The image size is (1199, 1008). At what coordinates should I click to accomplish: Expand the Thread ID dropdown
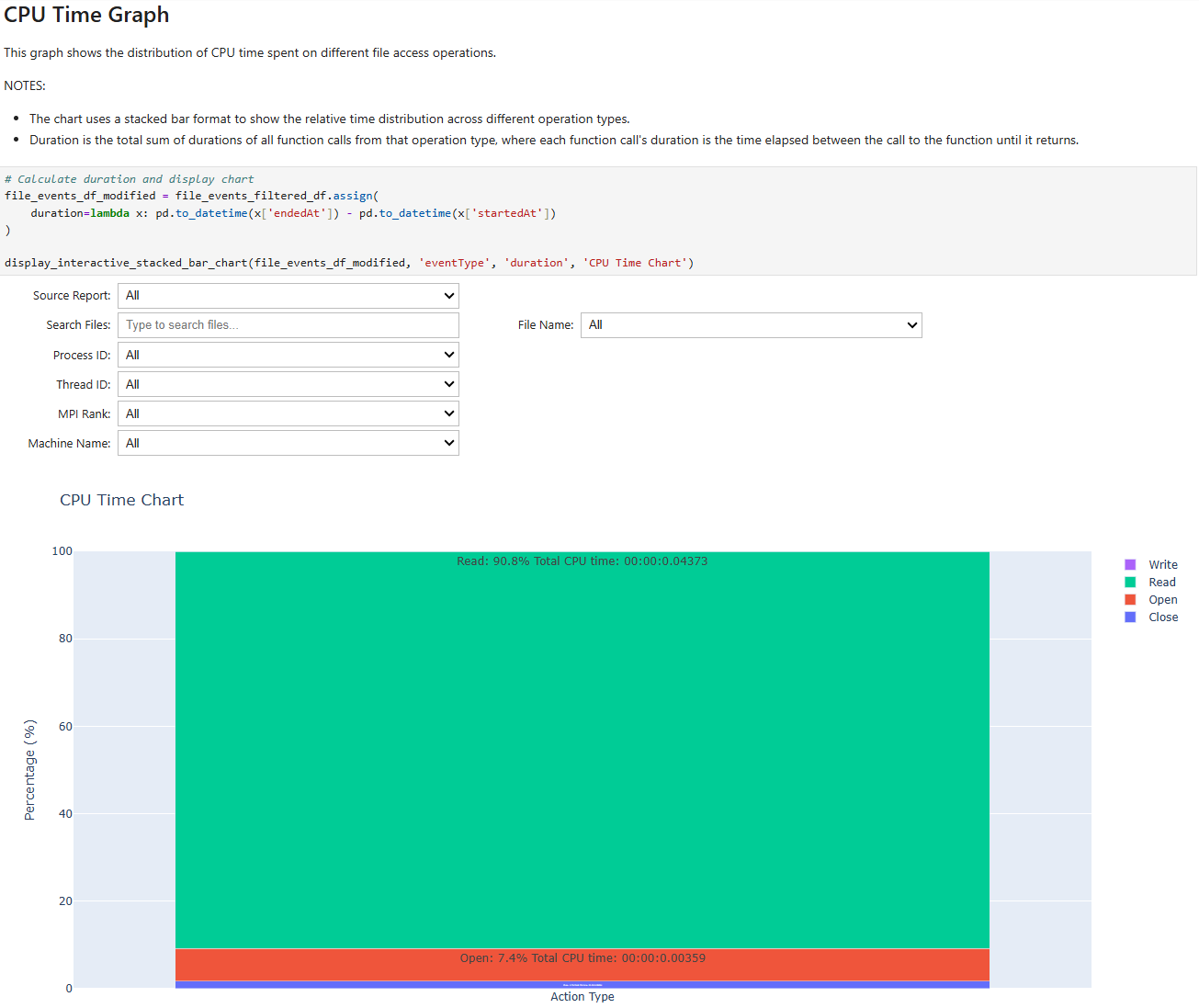click(x=288, y=383)
